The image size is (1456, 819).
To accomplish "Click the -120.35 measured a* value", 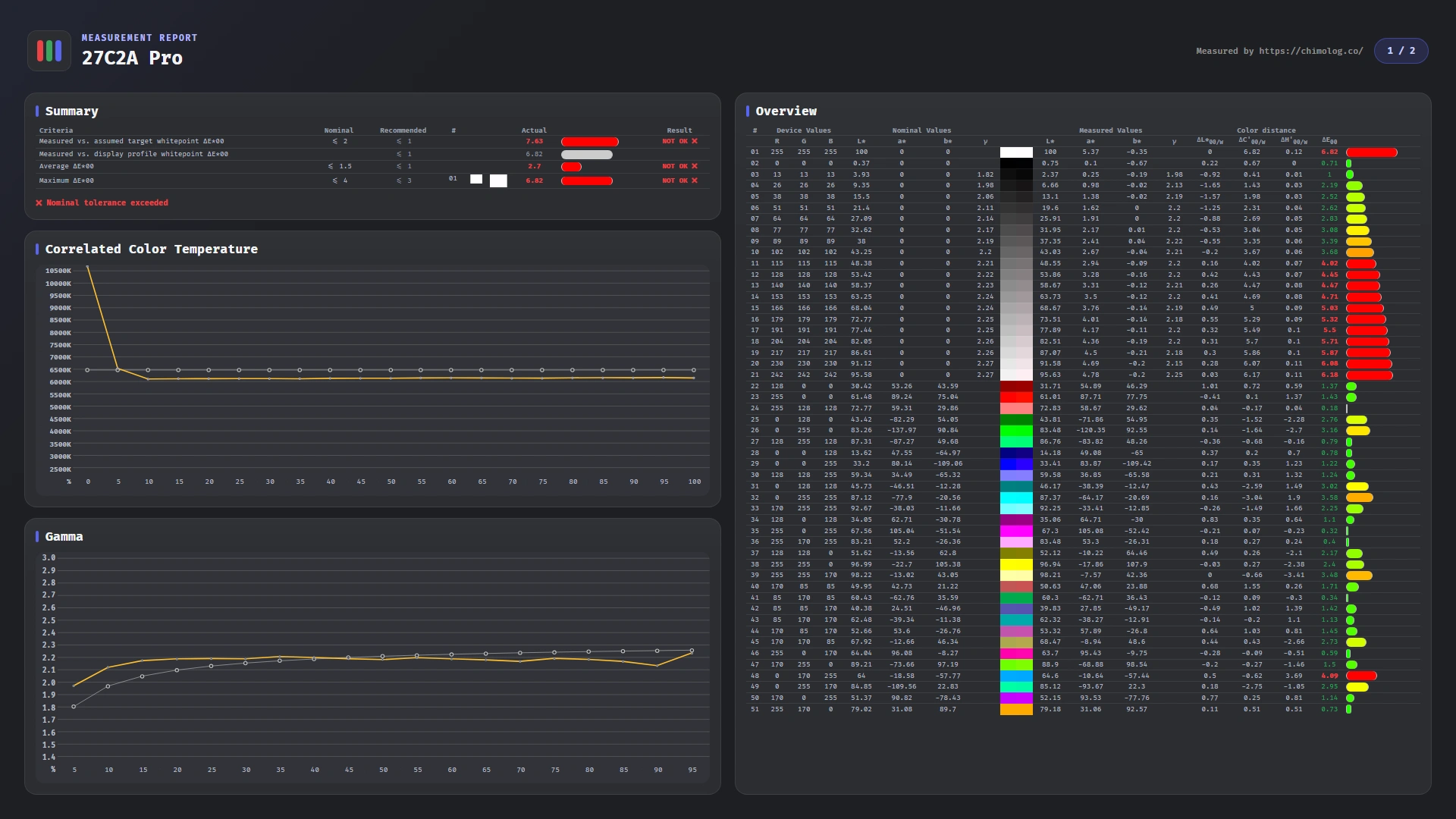I will [x=1090, y=431].
